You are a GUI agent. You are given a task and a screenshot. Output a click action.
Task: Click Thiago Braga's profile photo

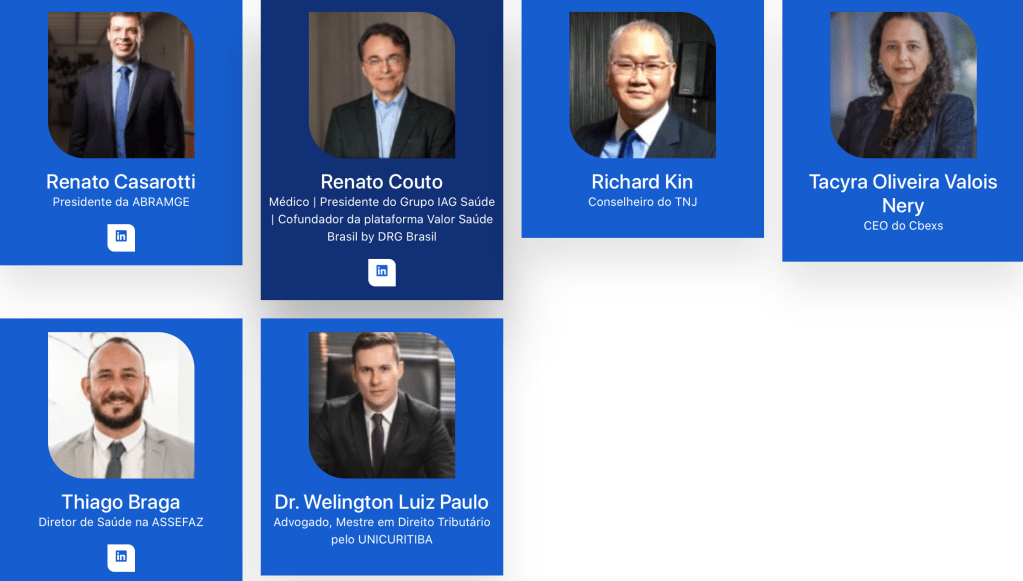[121, 405]
